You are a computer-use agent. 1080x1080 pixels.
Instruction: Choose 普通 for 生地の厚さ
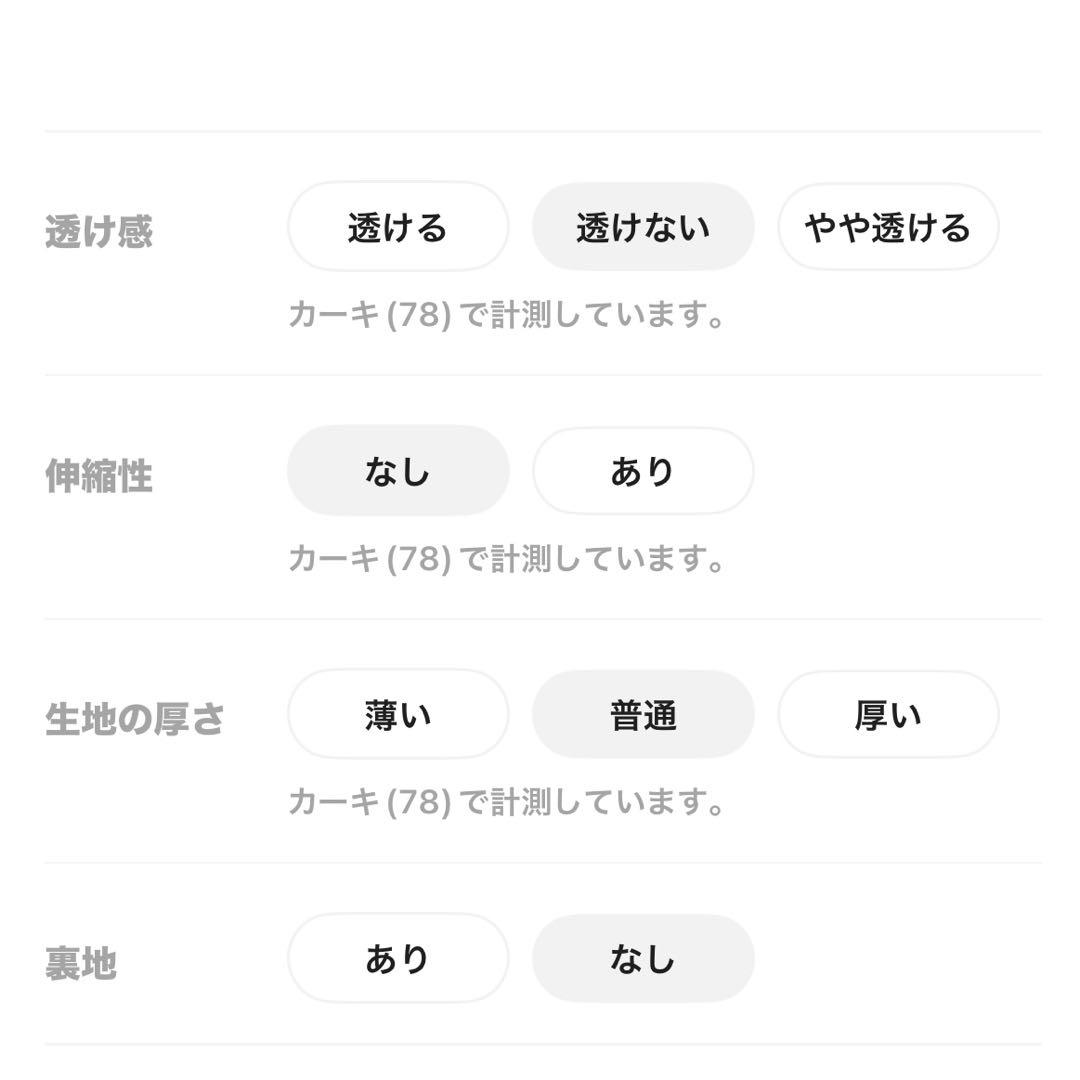coord(642,715)
